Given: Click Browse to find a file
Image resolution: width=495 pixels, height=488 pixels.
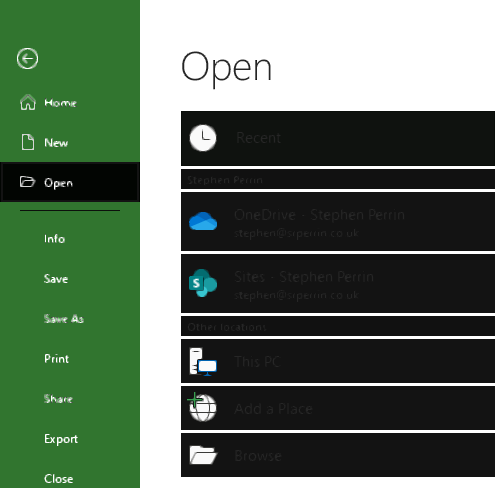Looking at the screenshot, I should click(x=338, y=455).
